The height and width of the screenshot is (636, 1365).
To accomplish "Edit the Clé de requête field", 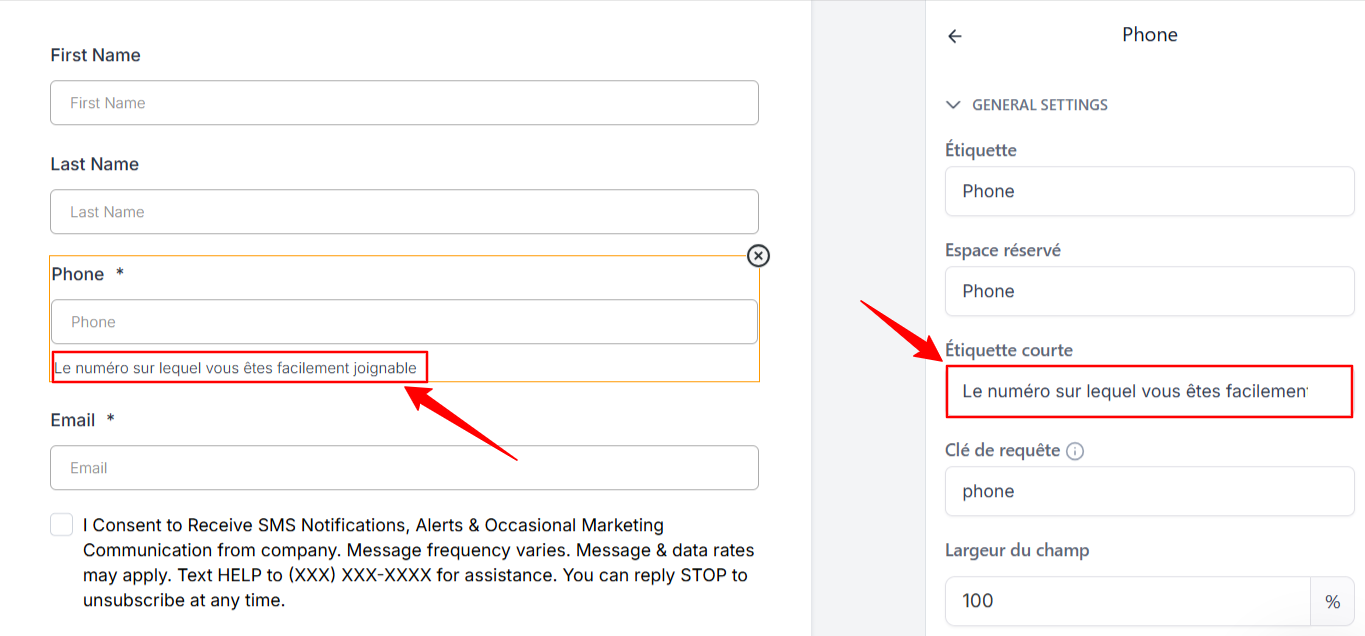I will [1150, 491].
